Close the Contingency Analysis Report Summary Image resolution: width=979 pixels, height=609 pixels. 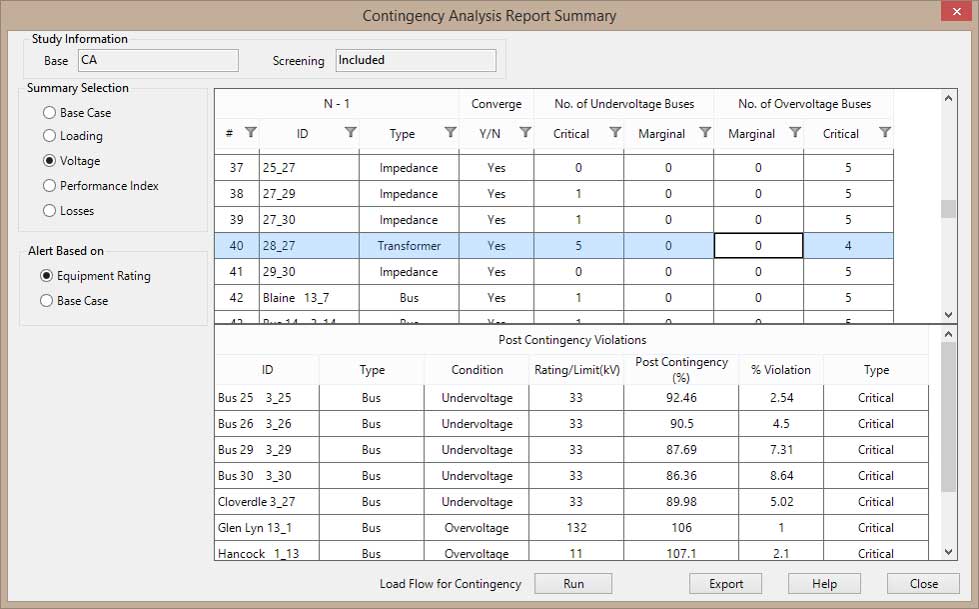click(x=921, y=583)
